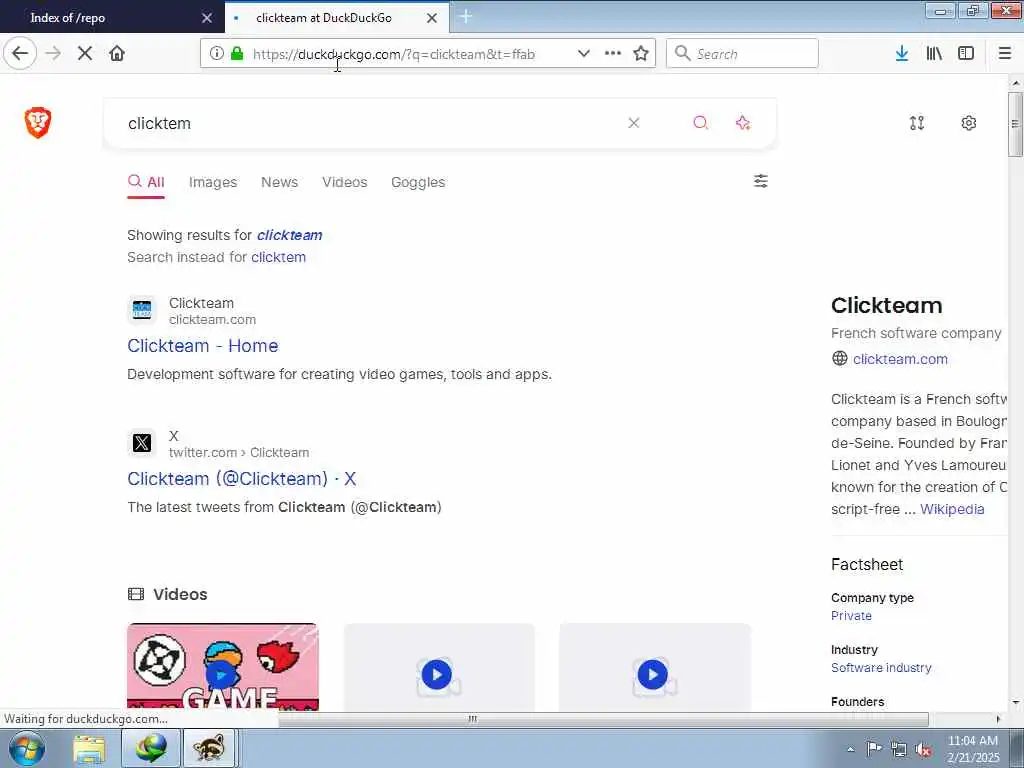Viewport: 1024px width, 768px height.
Task: Open the Firefox hamburger menu
Action: (1005, 54)
